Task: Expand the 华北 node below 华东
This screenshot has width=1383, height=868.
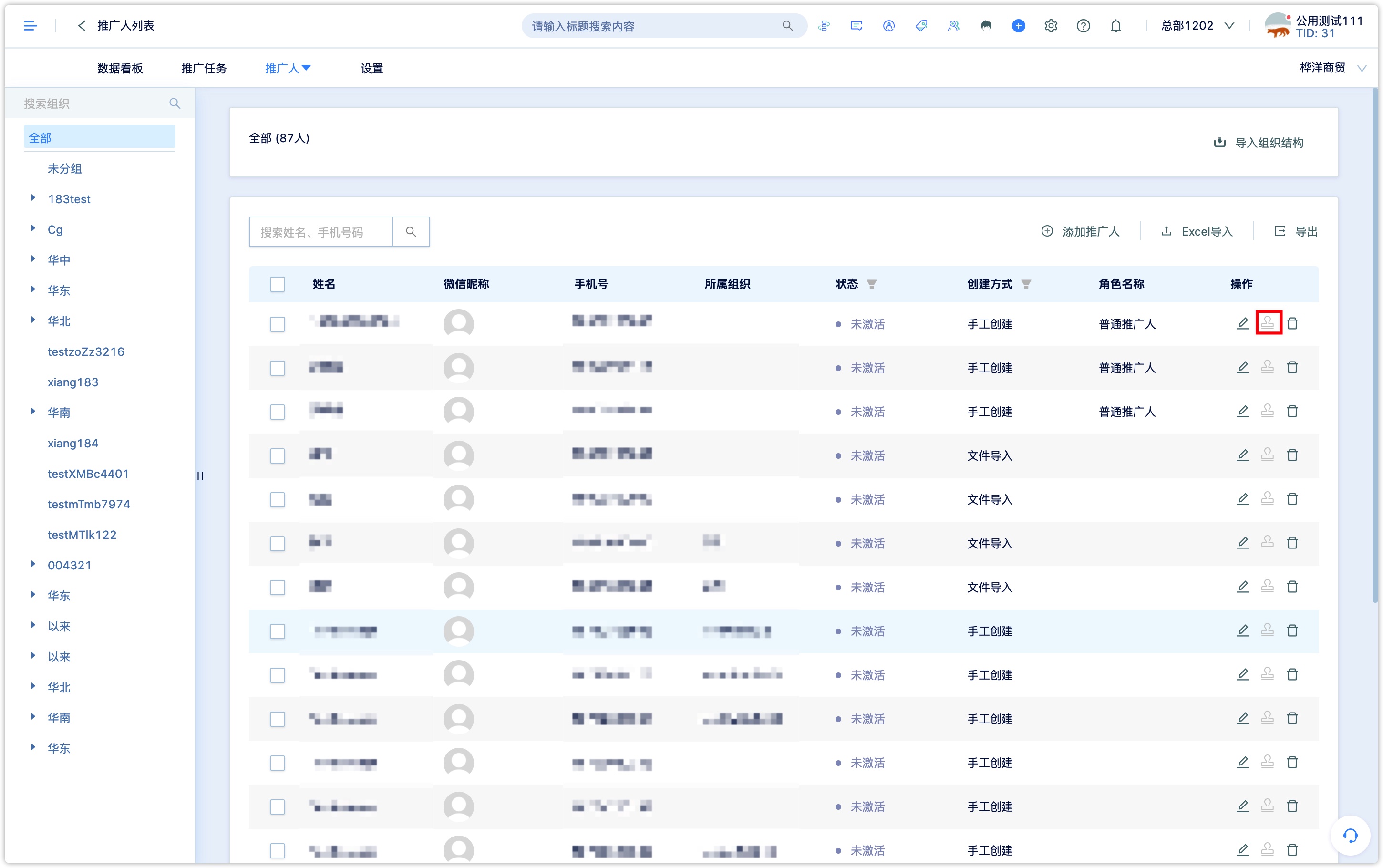Action: [33, 320]
